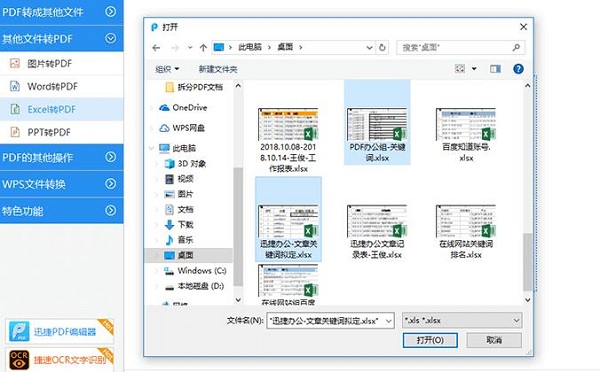Select 百度知道账号.xlsx file

[466, 135]
